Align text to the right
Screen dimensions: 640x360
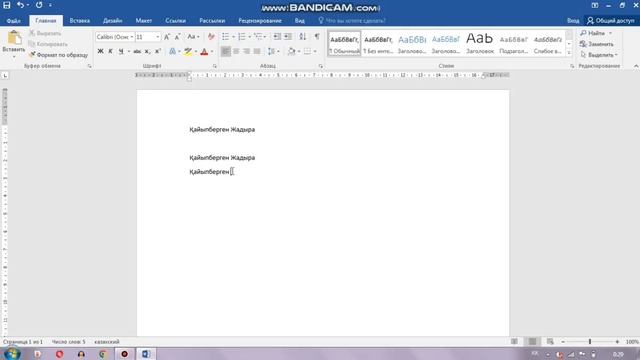coord(246,51)
